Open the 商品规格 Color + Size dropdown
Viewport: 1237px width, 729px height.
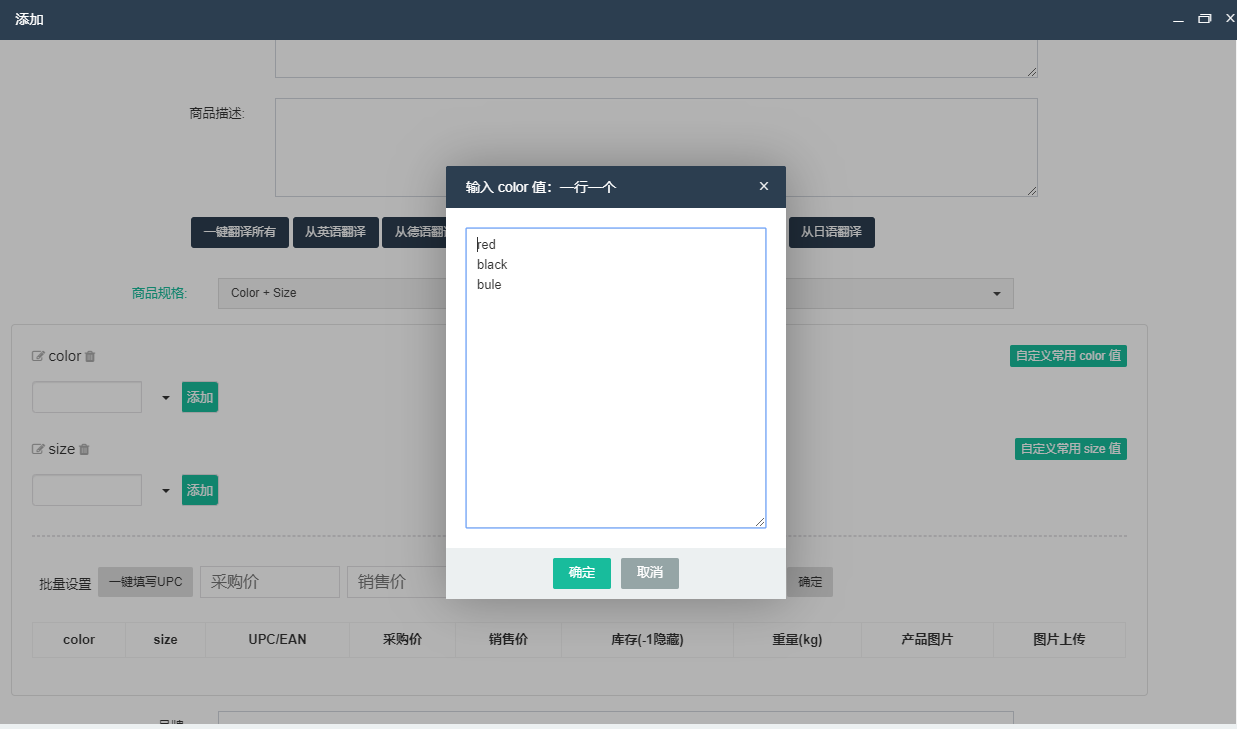coord(615,293)
